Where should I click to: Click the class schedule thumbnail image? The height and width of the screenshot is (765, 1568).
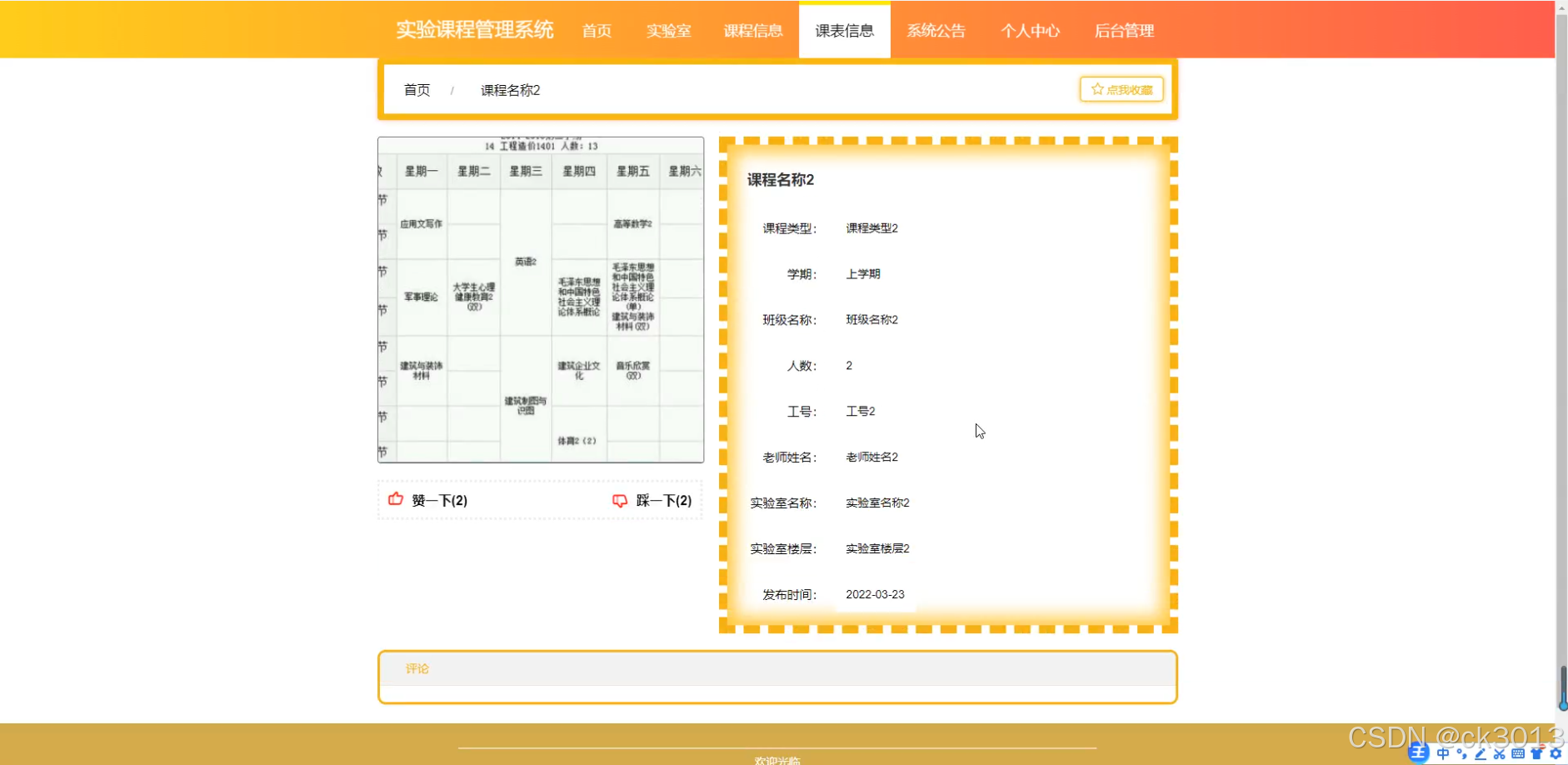click(540, 300)
